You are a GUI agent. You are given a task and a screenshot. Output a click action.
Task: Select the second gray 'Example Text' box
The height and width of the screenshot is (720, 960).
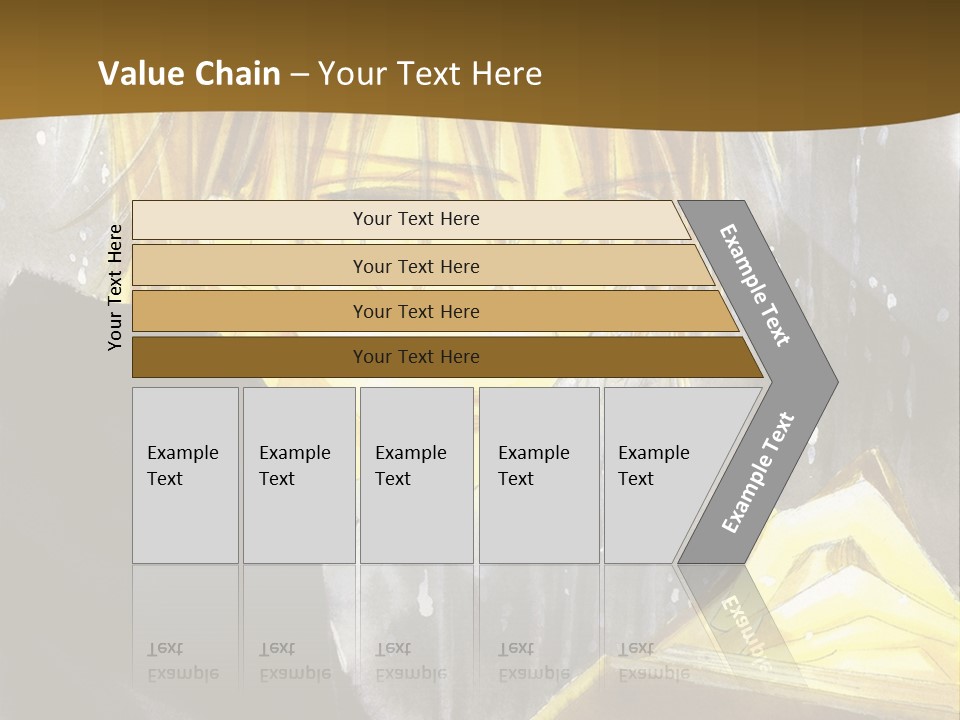(x=299, y=475)
